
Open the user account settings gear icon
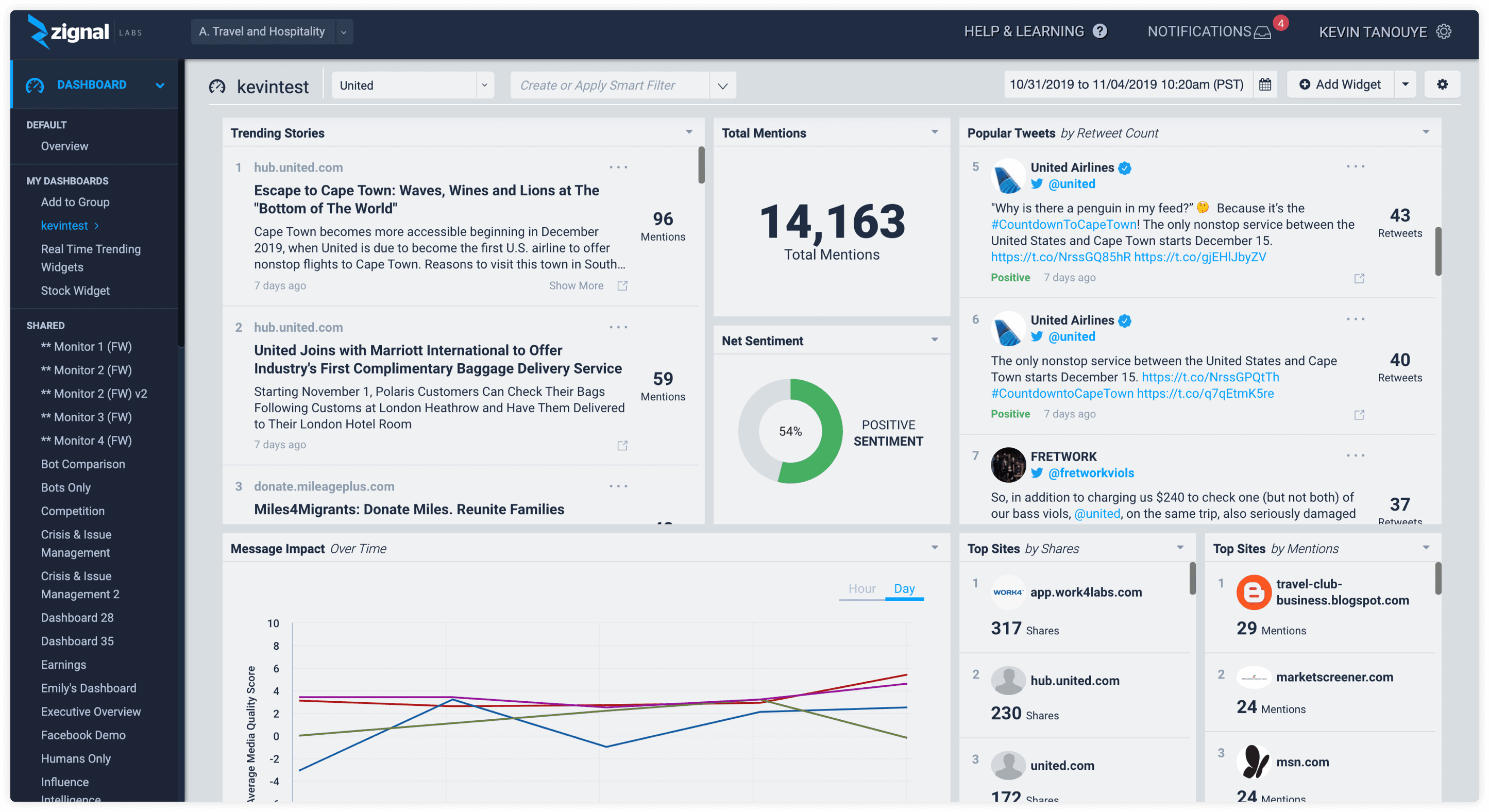click(x=1443, y=31)
